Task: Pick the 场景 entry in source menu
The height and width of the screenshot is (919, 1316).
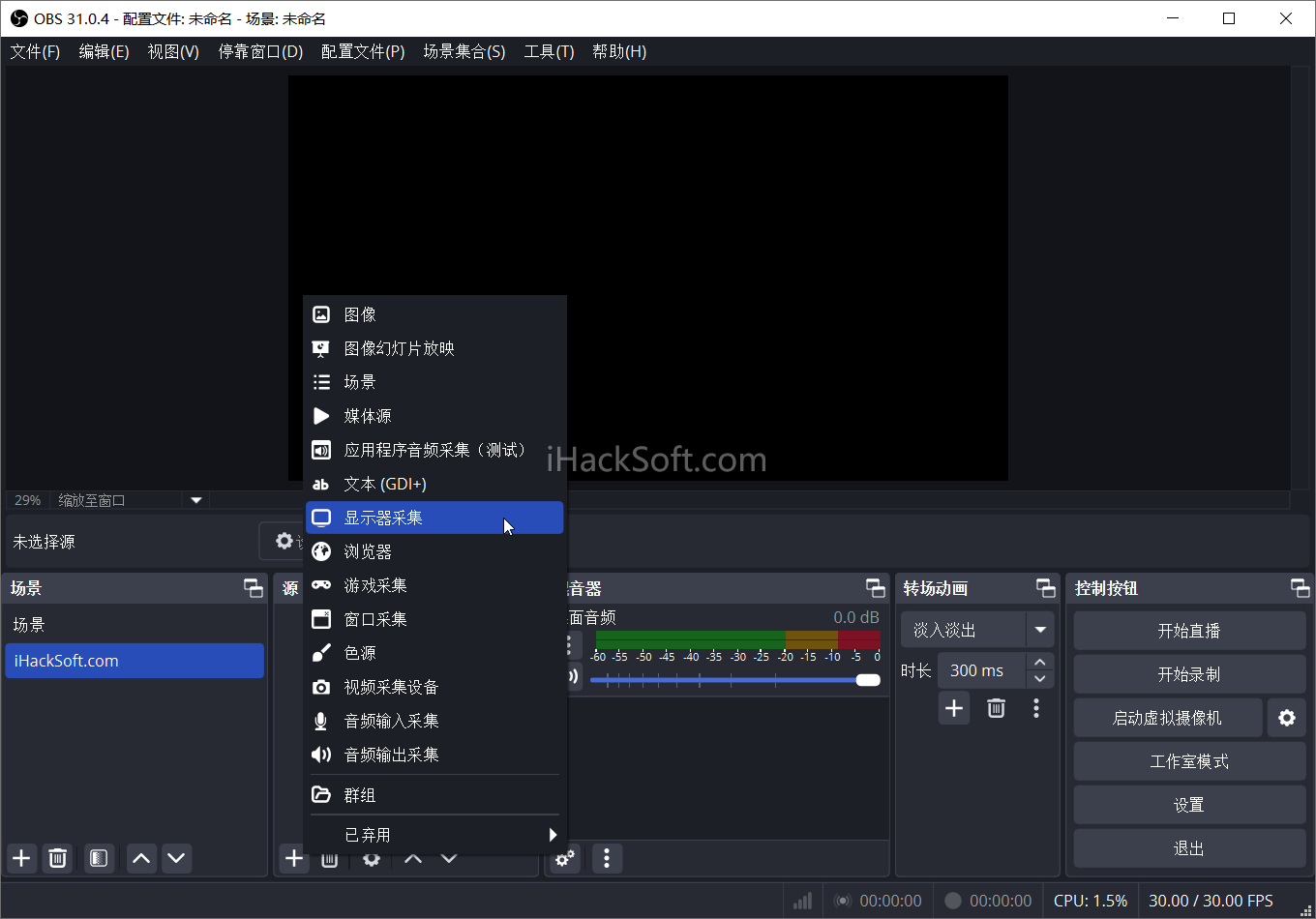Action: pos(434,382)
